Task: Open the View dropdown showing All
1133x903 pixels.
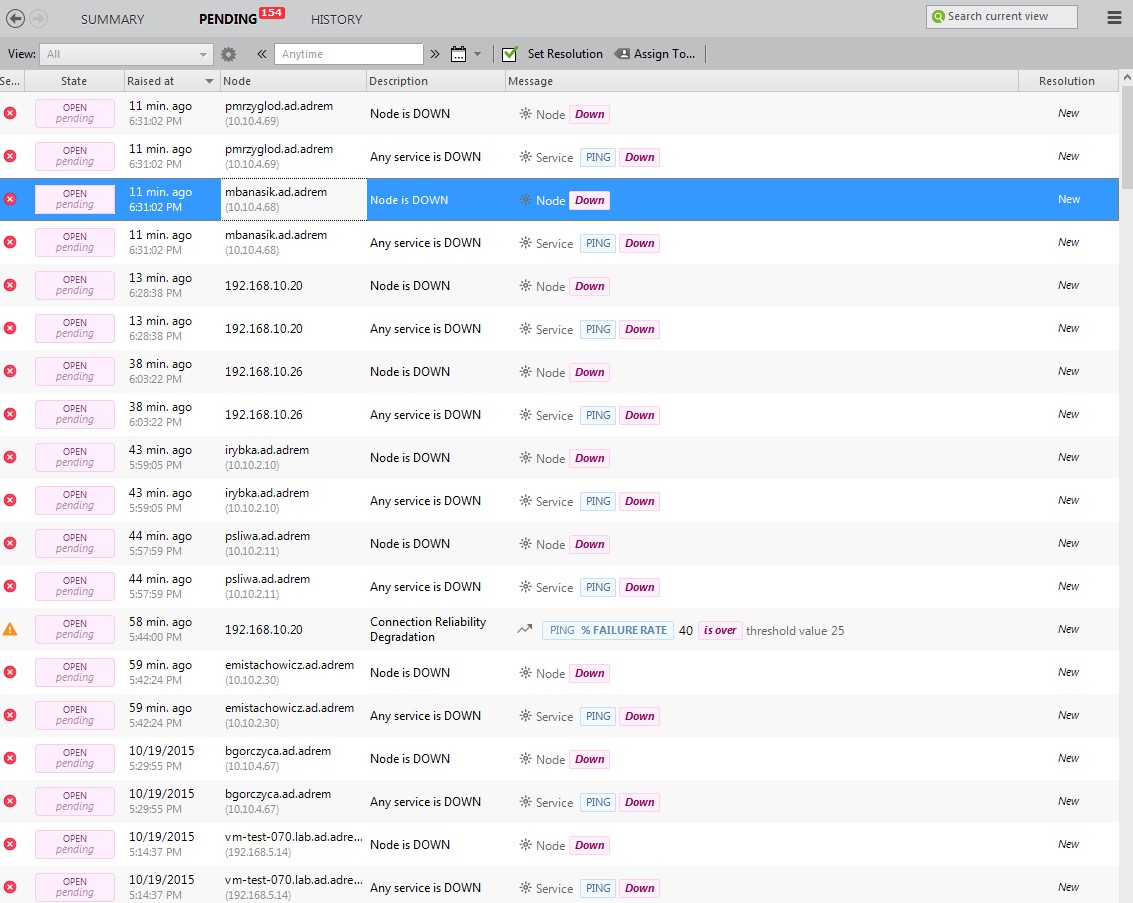Action: tap(127, 54)
